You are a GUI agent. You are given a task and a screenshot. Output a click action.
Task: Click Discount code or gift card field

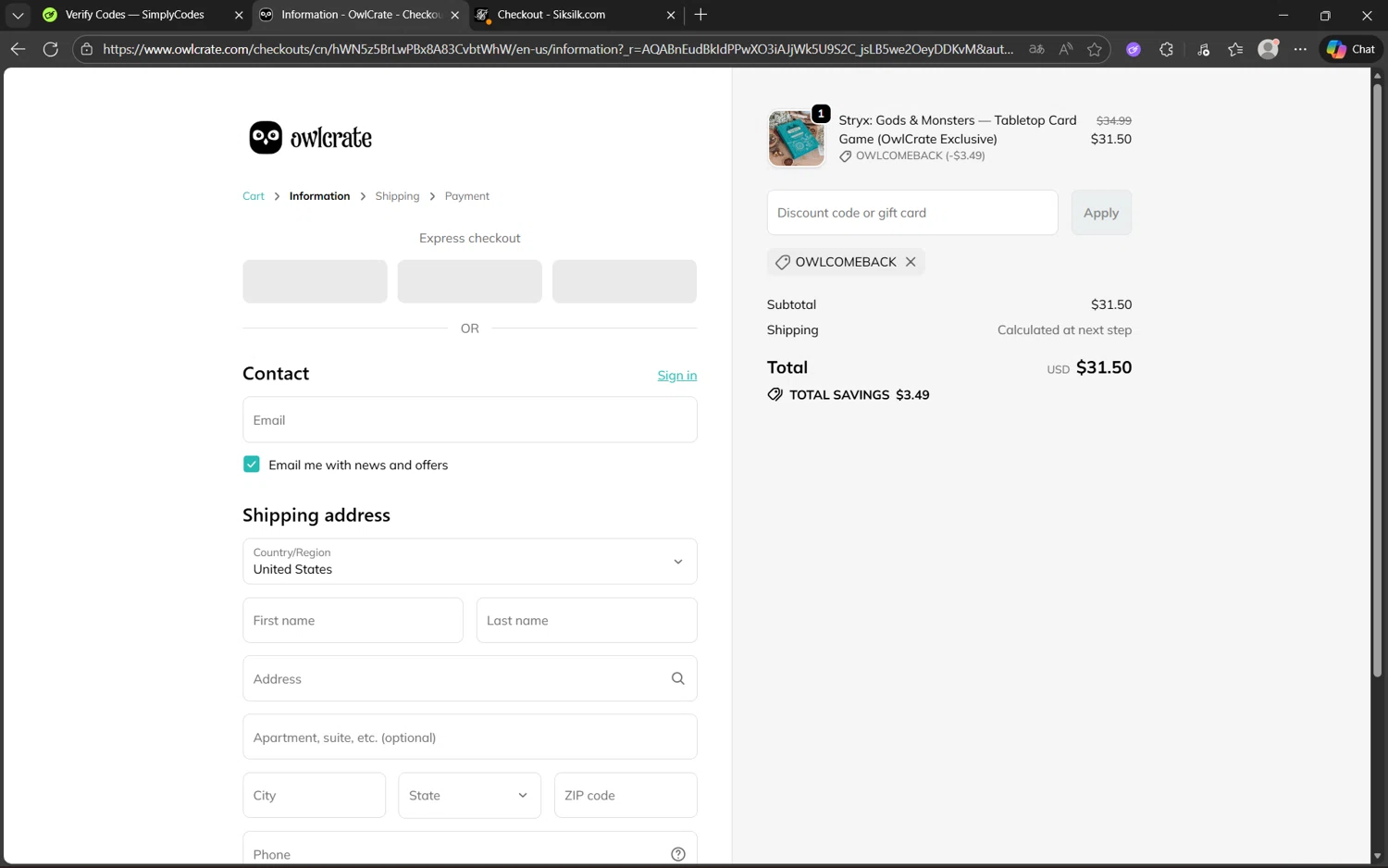point(912,213)
